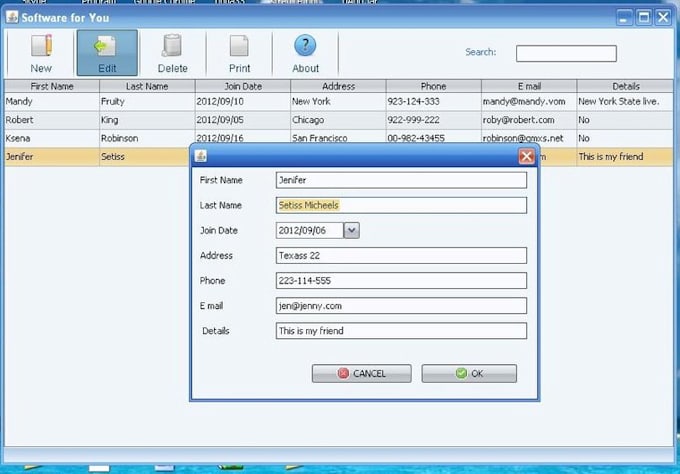Image resolution: width=680 pixels, height=474 pixels.
Task: Click the E mail column header
Action: coord(529,86)
